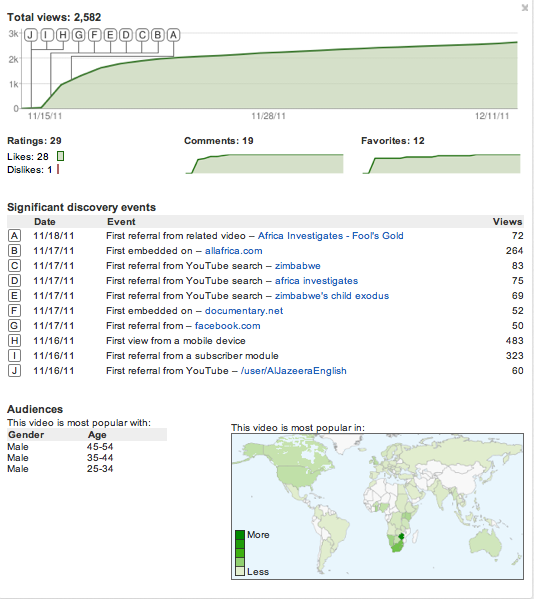Click the Views column header
This screenshot has width=534, height=599.
pyautogui.click(x=507, y=222)
